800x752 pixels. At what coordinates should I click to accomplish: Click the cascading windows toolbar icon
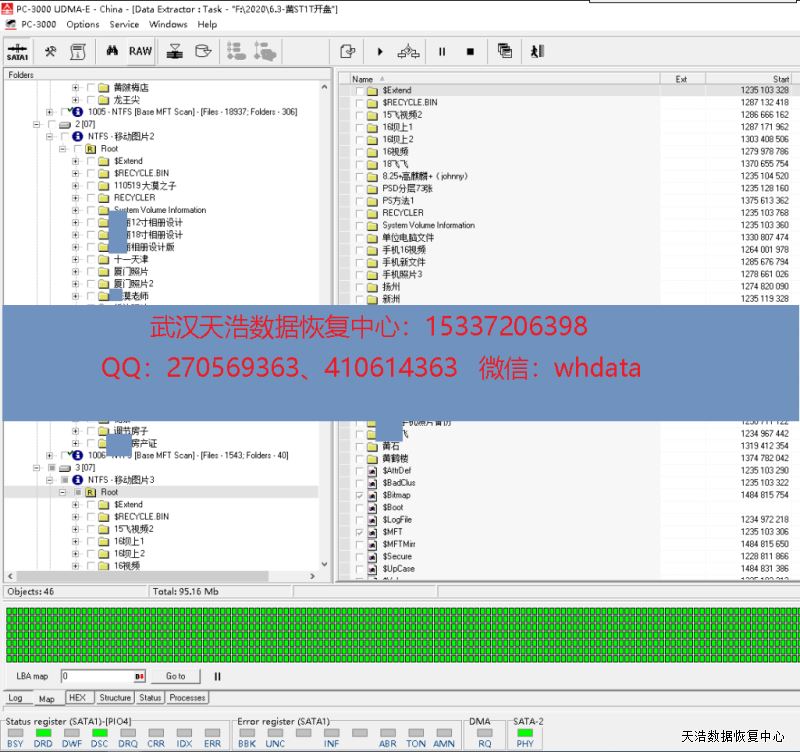click(505, 51)
